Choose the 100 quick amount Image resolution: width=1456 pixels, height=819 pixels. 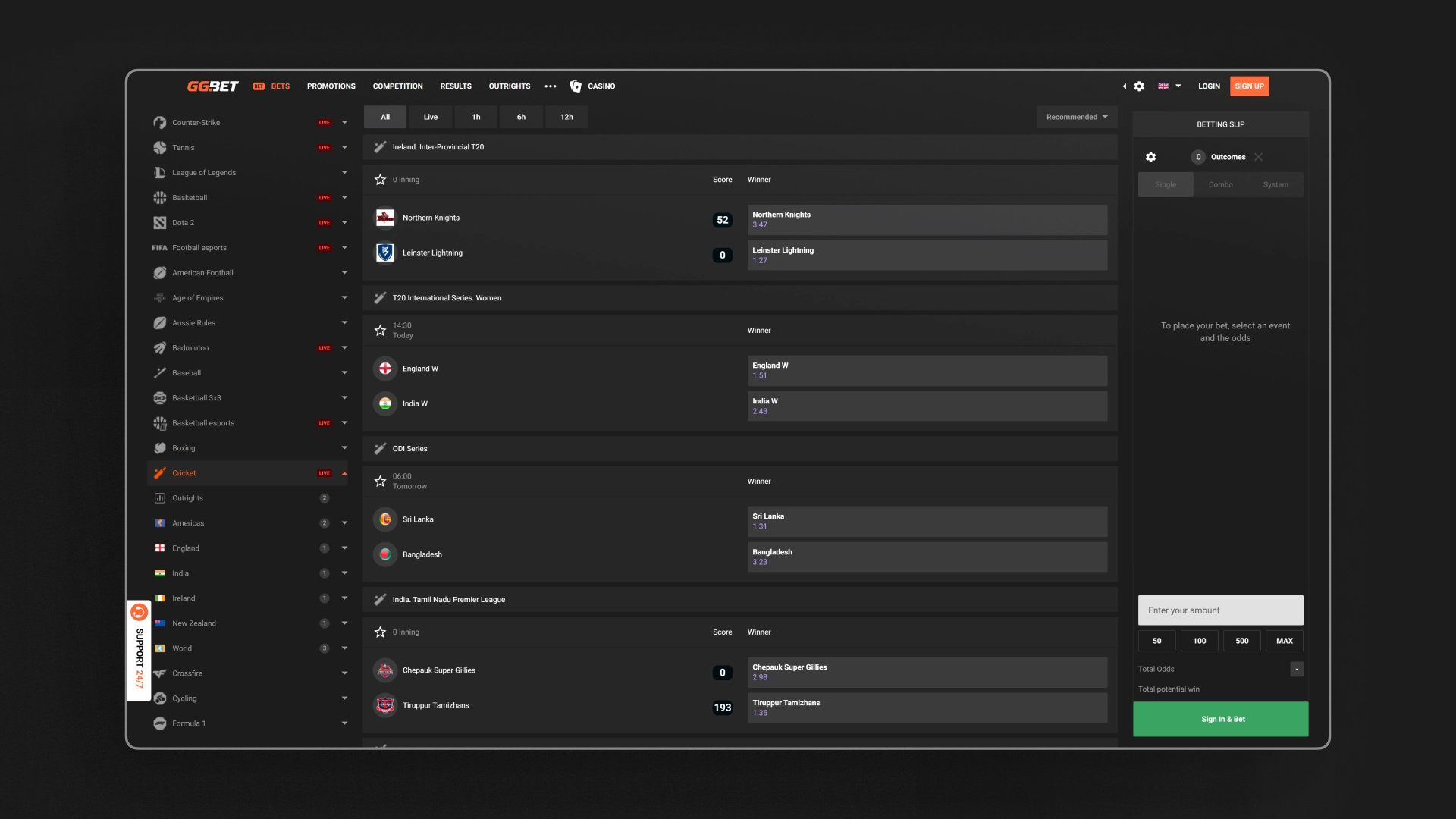click(1199, 641)
